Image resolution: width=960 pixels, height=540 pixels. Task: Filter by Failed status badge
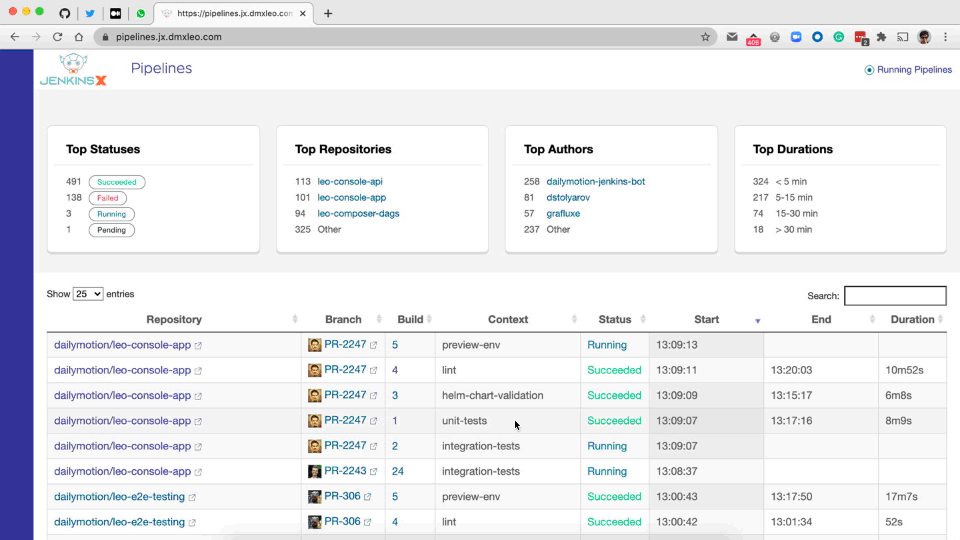tap(108, 198)
